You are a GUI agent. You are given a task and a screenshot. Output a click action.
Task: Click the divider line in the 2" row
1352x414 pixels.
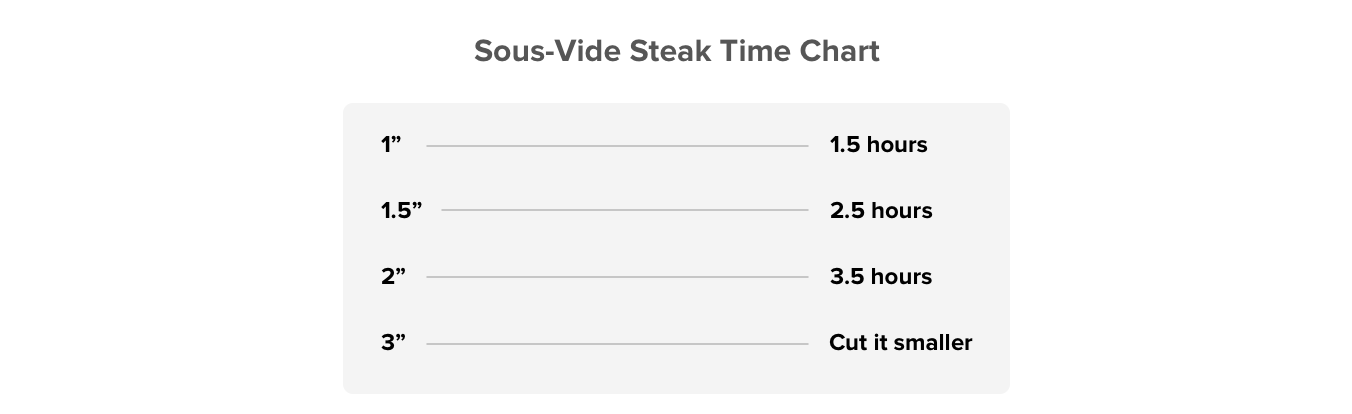617,277
